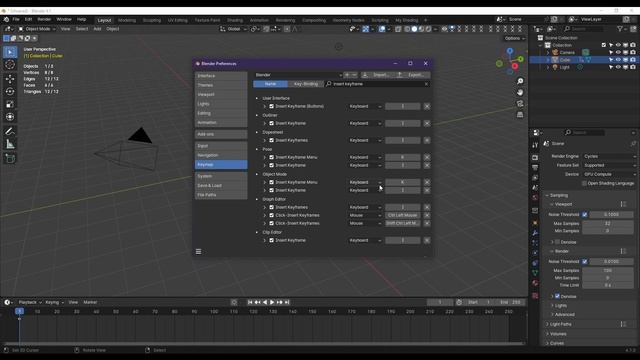Open the Add-ons preferences section
Image resolution: width=640 pixels, height=360 pixels.
click(x=221, y=134)
